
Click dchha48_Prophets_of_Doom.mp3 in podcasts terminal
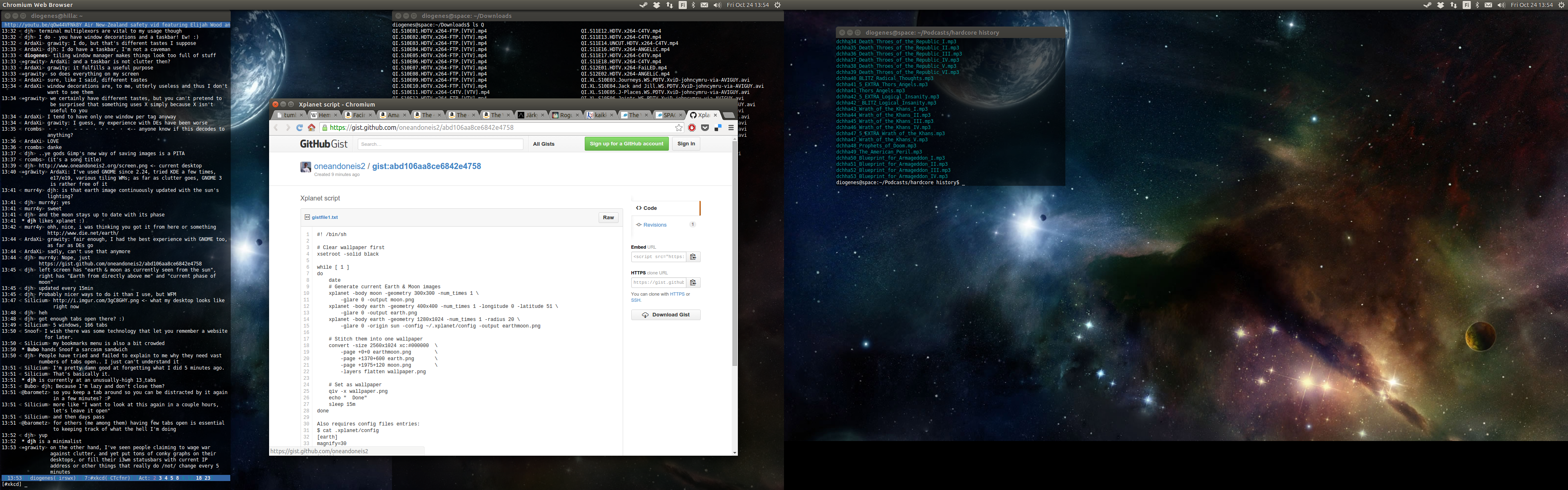click(x=876, y=145)
